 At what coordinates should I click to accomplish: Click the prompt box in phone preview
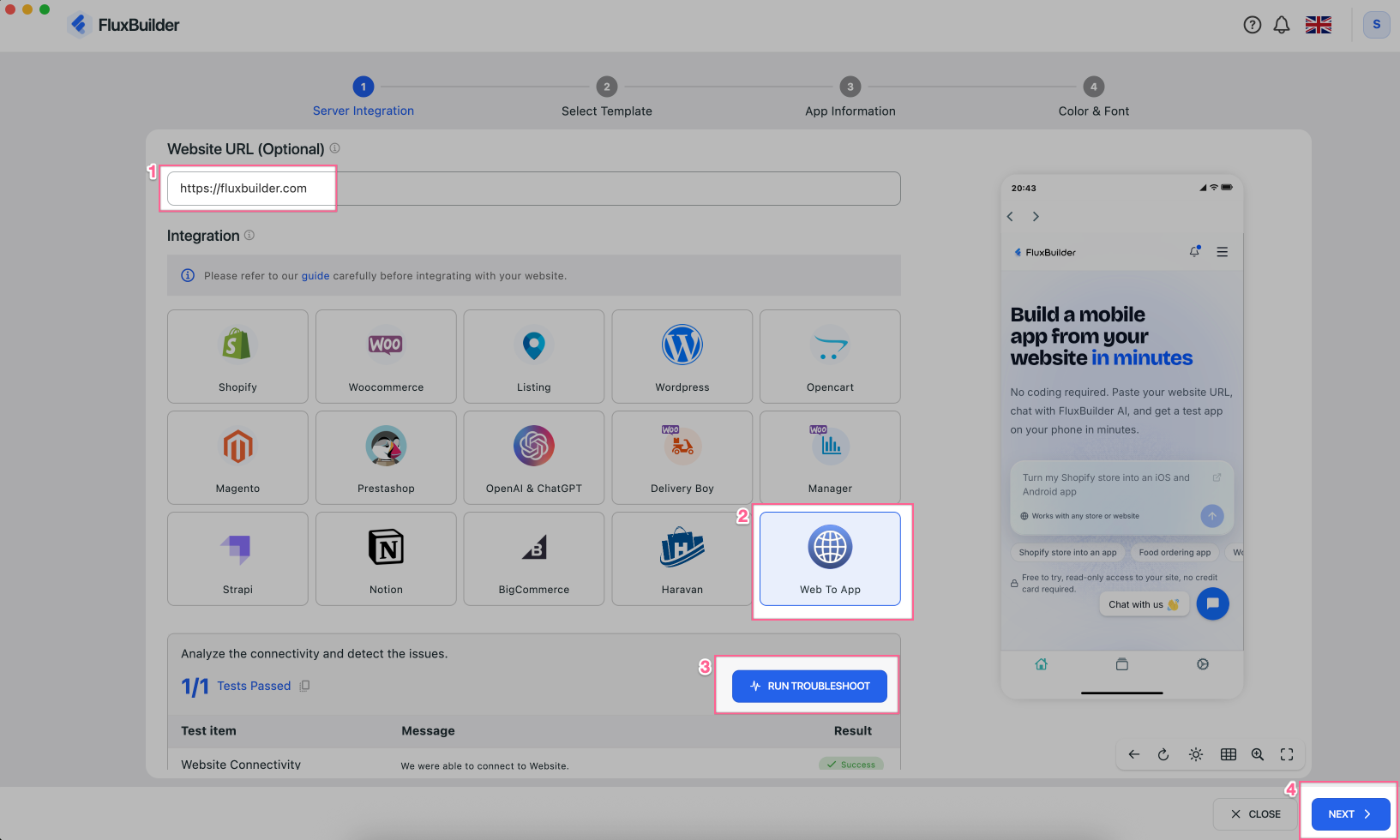point(1122,497)
